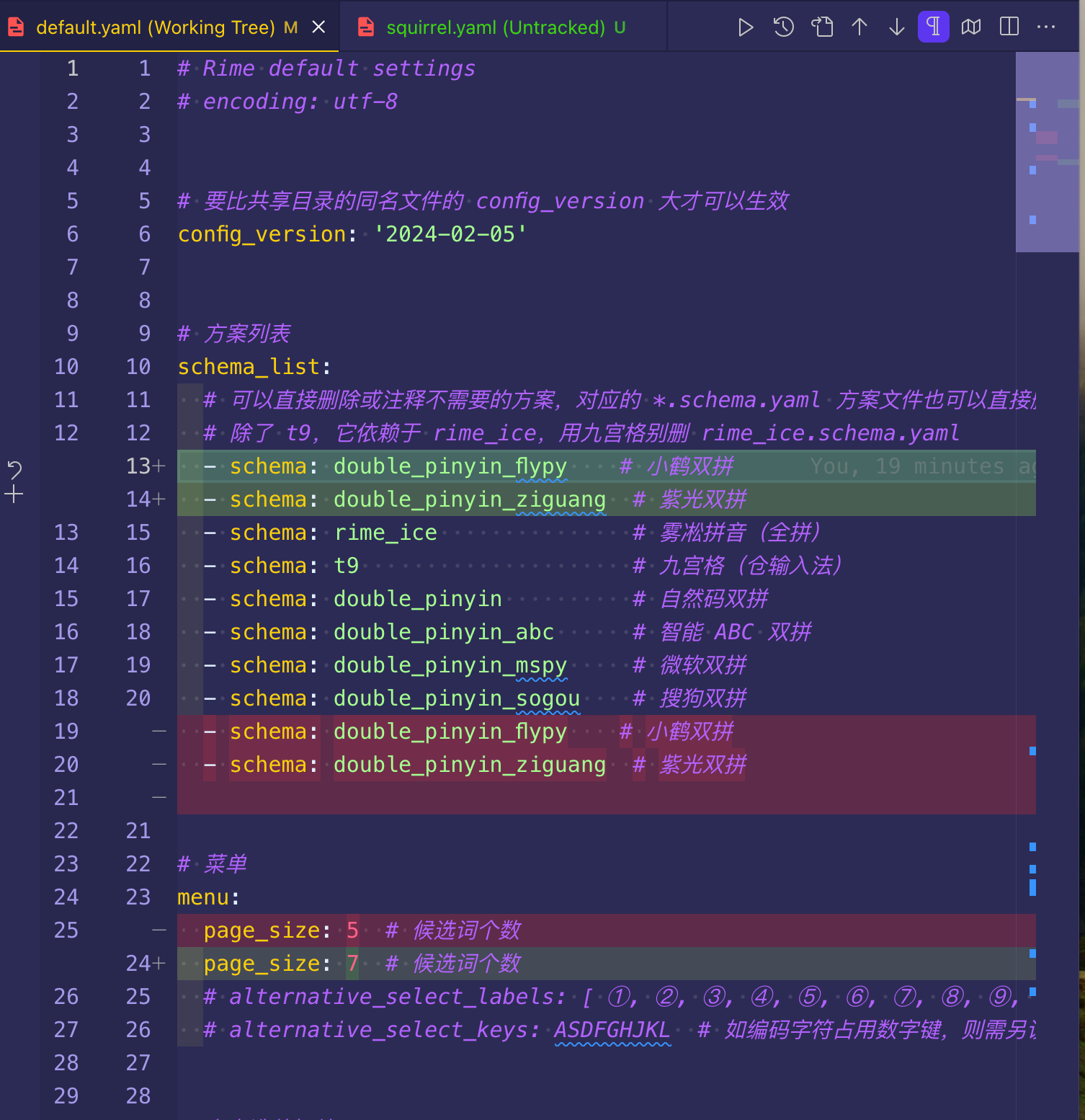Image resolution: width=1085 pixels, height=1120 pixels.
Task: Select the default.yaml (Working Tree) tab
Action: (169, 27)
